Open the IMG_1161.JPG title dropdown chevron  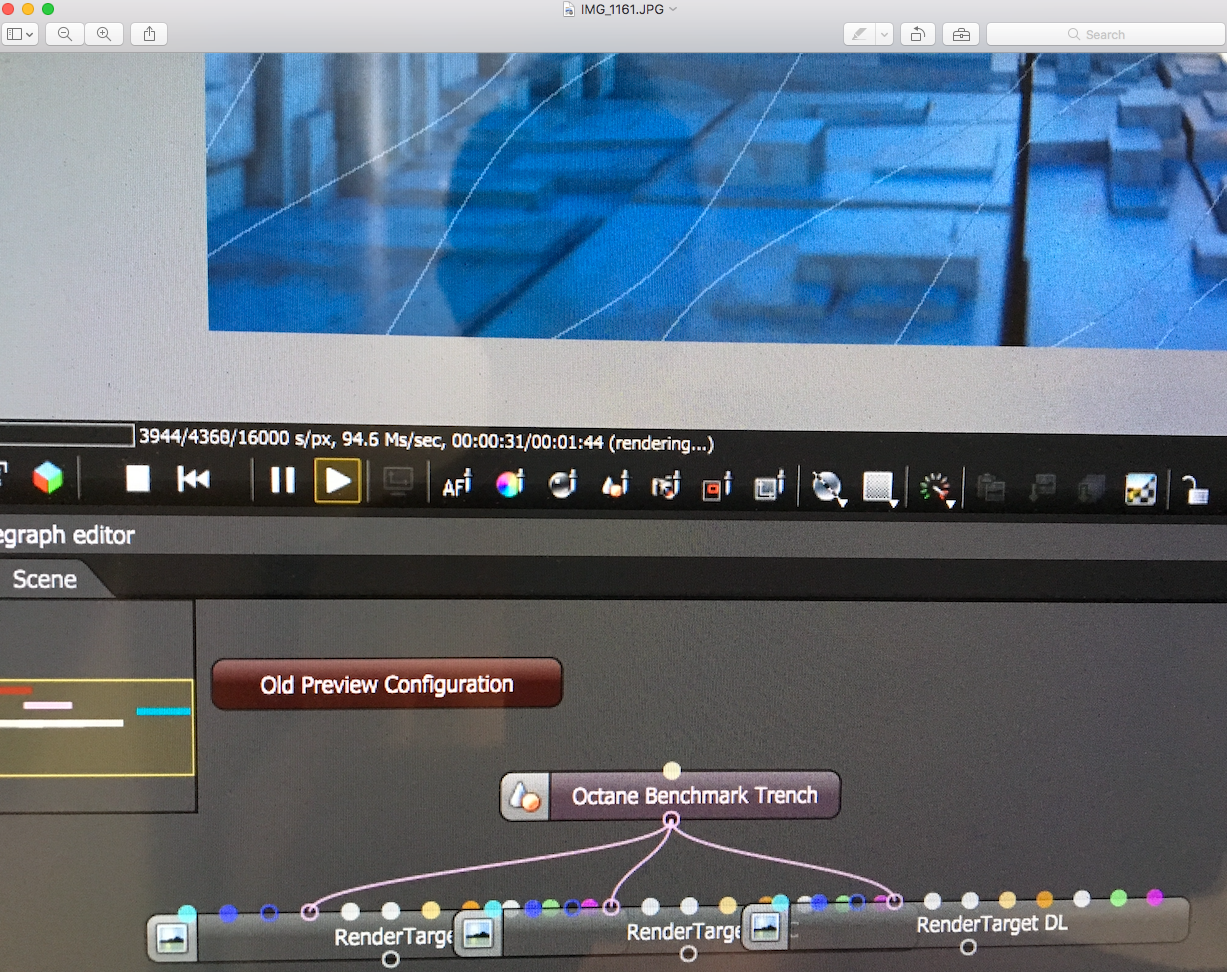(673, 9)
